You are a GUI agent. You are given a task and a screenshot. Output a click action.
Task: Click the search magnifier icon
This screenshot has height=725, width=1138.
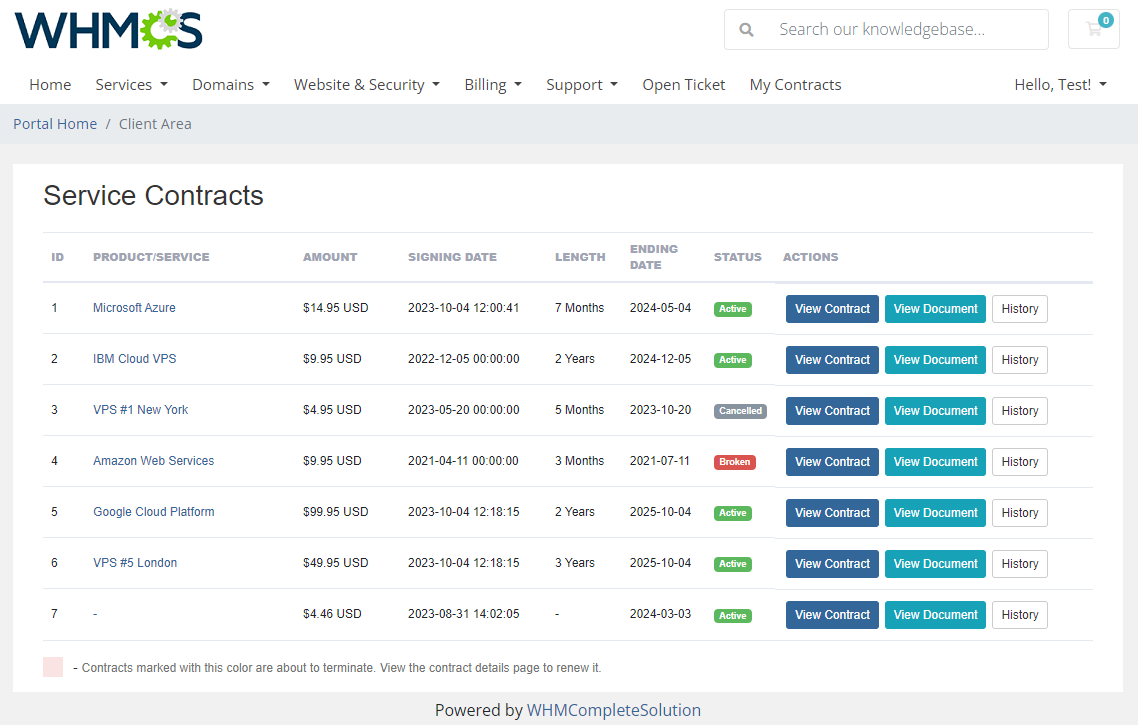pyautogui.click(x=746, y=30)
